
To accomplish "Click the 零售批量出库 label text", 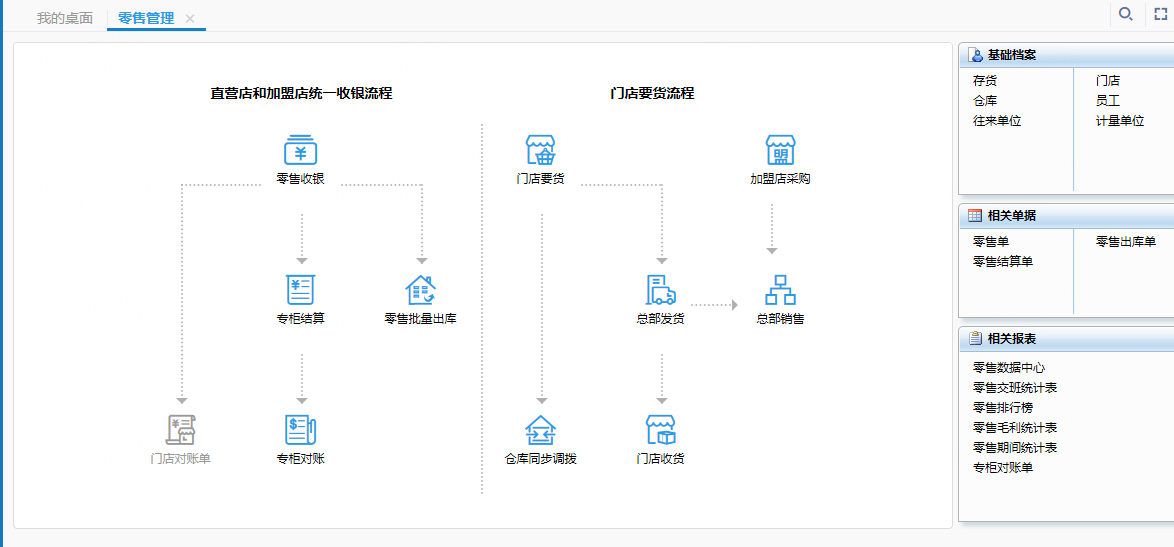I will (x=421, y=319).
